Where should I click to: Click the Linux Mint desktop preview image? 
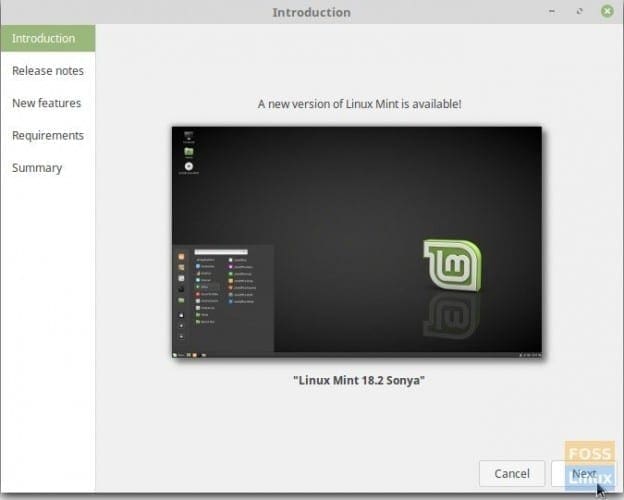point(357,242)
